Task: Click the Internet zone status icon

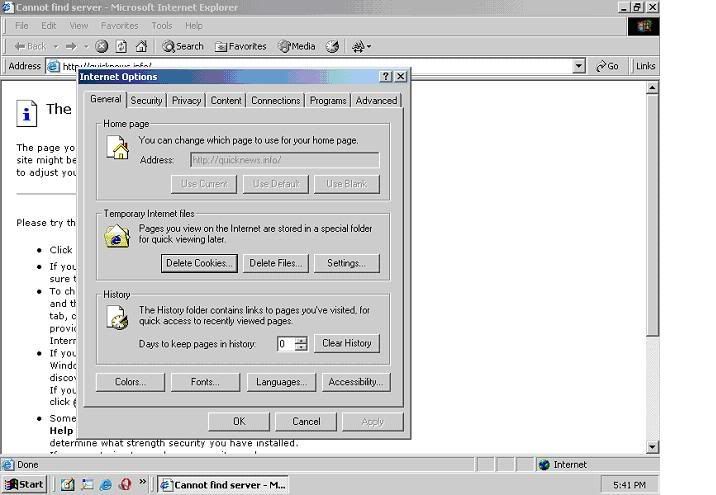Action: coord(544,465)
